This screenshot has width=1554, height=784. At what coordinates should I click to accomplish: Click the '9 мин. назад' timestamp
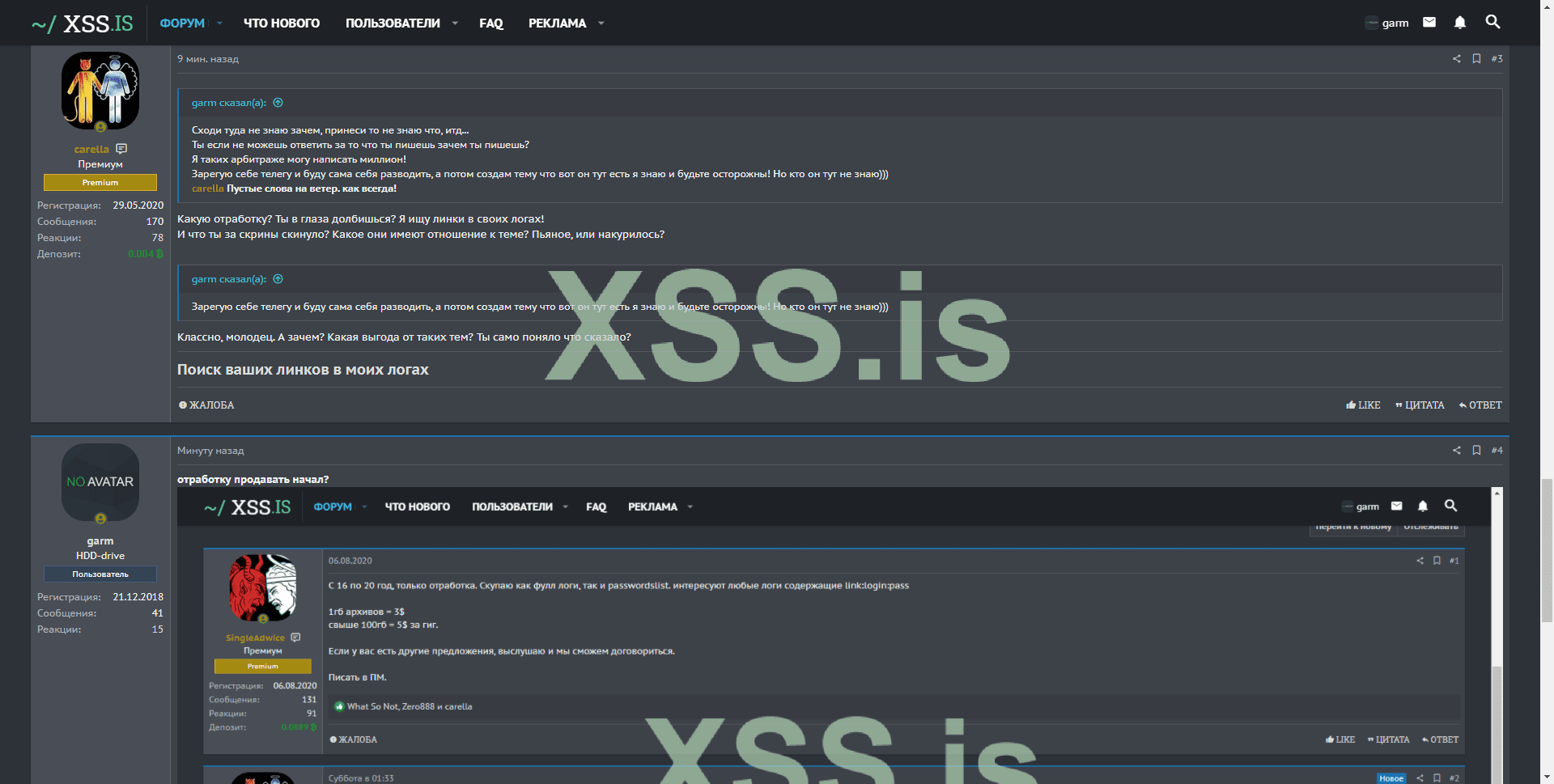(x=208, y=59)
